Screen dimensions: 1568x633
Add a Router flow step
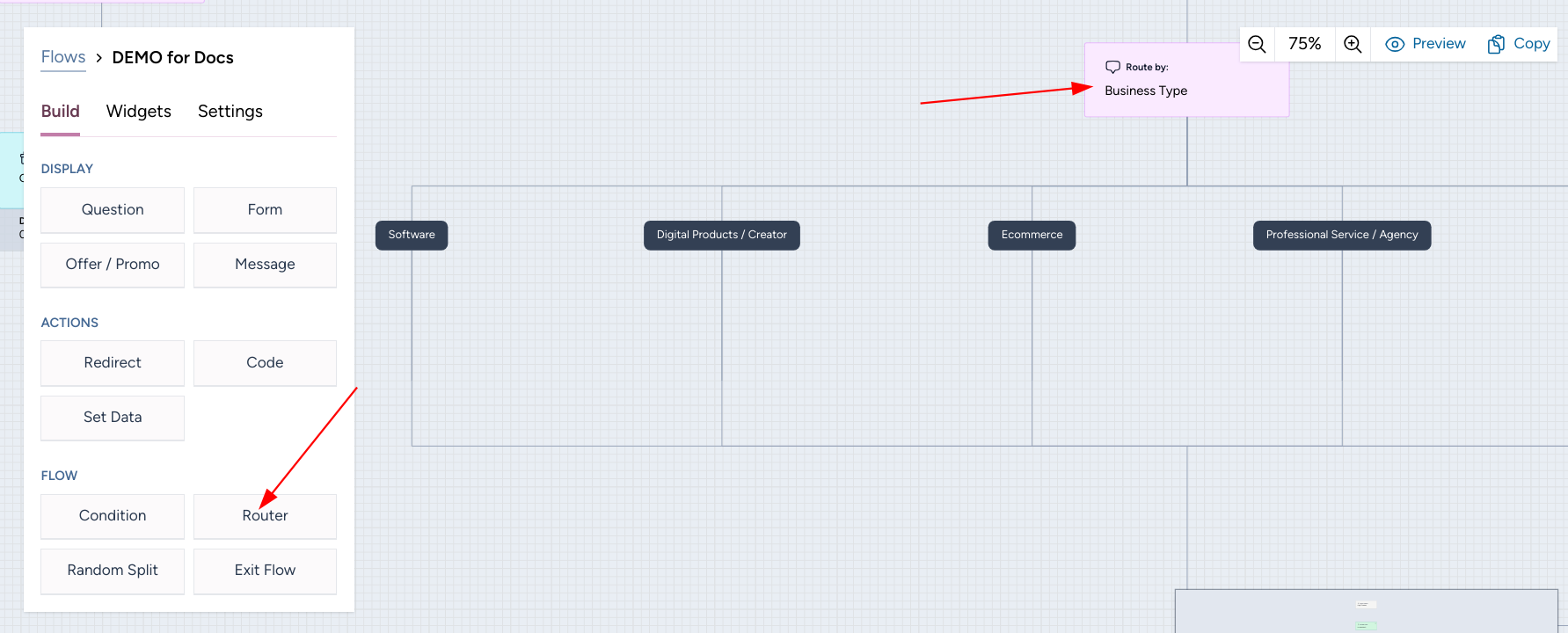click(265, 516)
